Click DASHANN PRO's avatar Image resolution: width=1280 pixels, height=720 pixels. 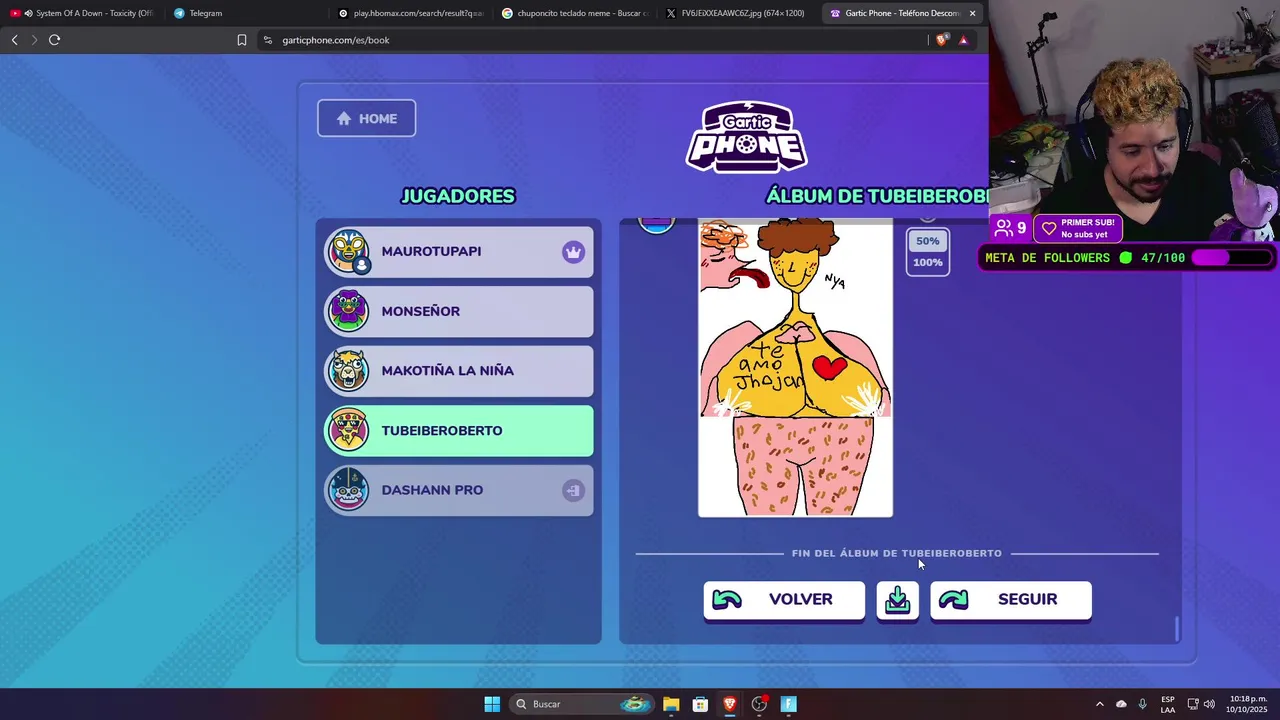pos(348,490)
